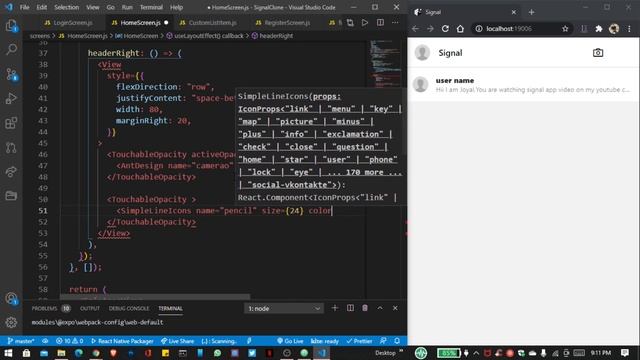Screen dimensions: 640x360
Task: Click React Native Packager status item
Action: [x=122, y=341]
